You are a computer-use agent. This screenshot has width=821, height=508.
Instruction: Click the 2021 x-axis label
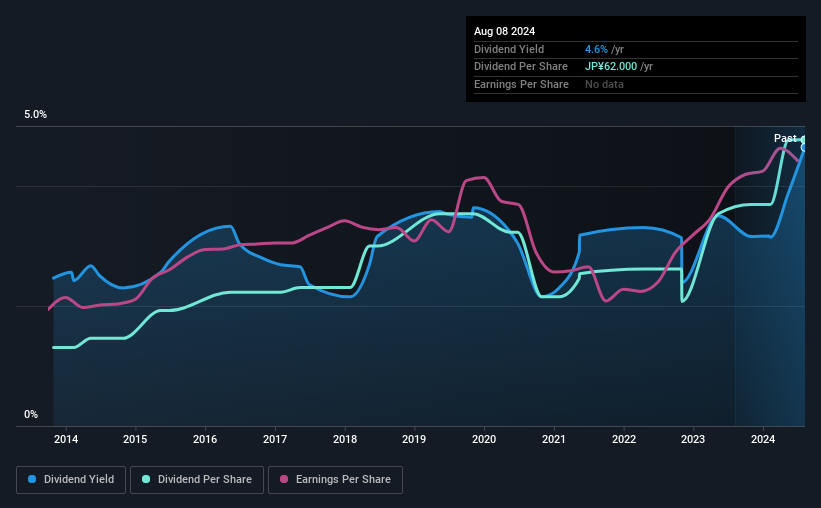tap(554, 438)
